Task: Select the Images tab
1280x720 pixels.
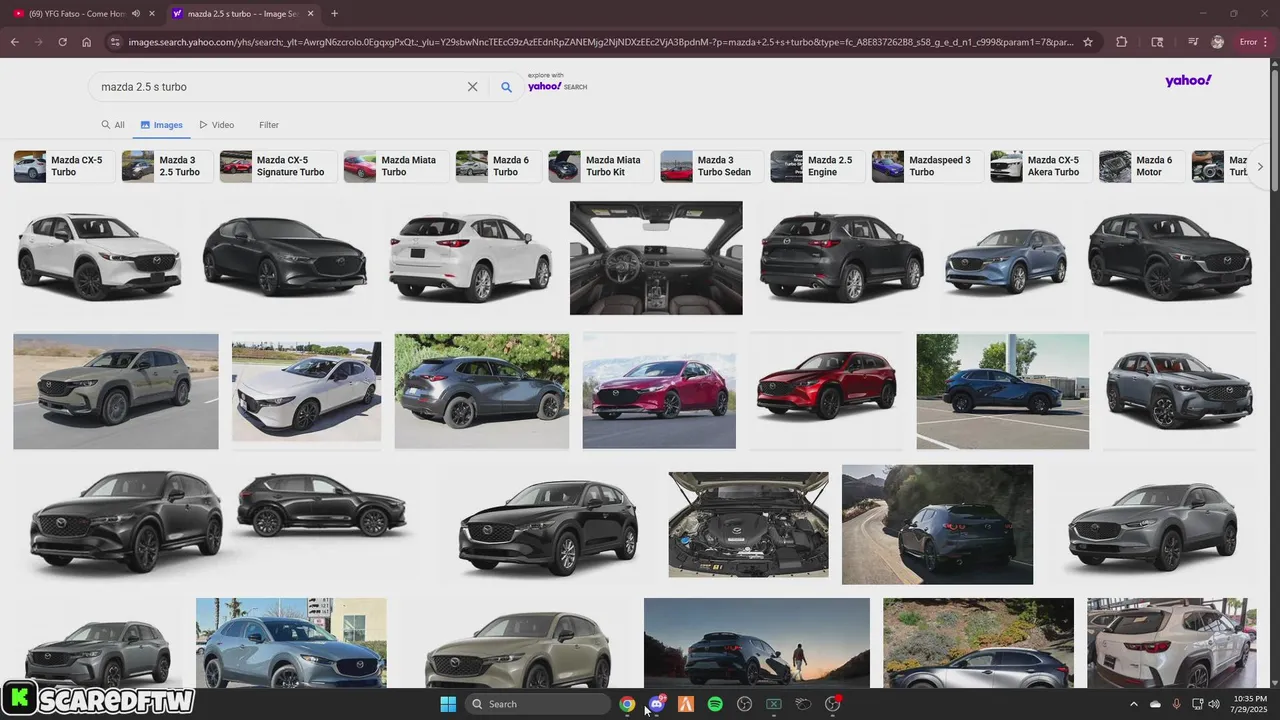Action: pos(162,125)
